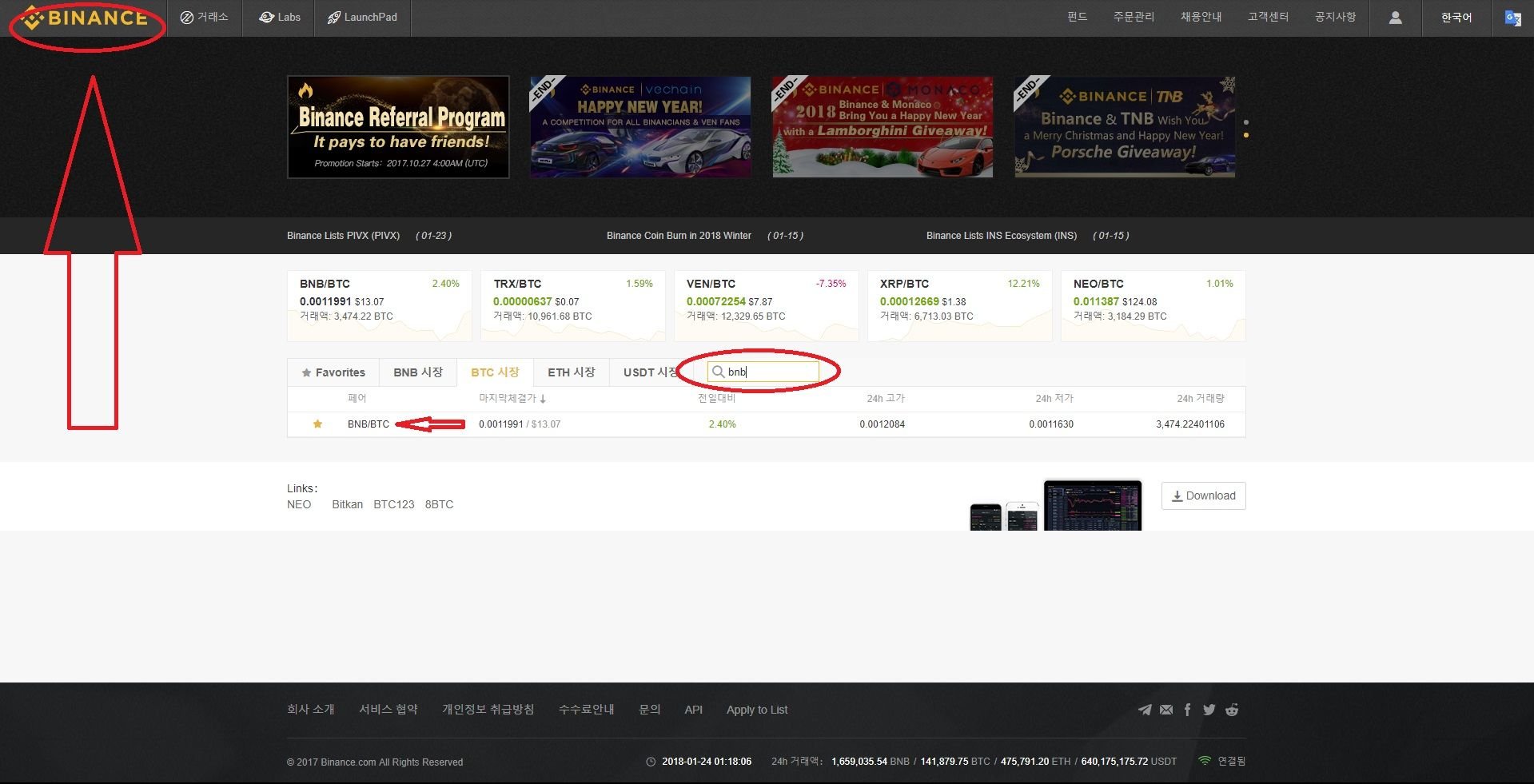Open 문의 contact link
Screen dimensions: 1534x784
click(650, 710)
